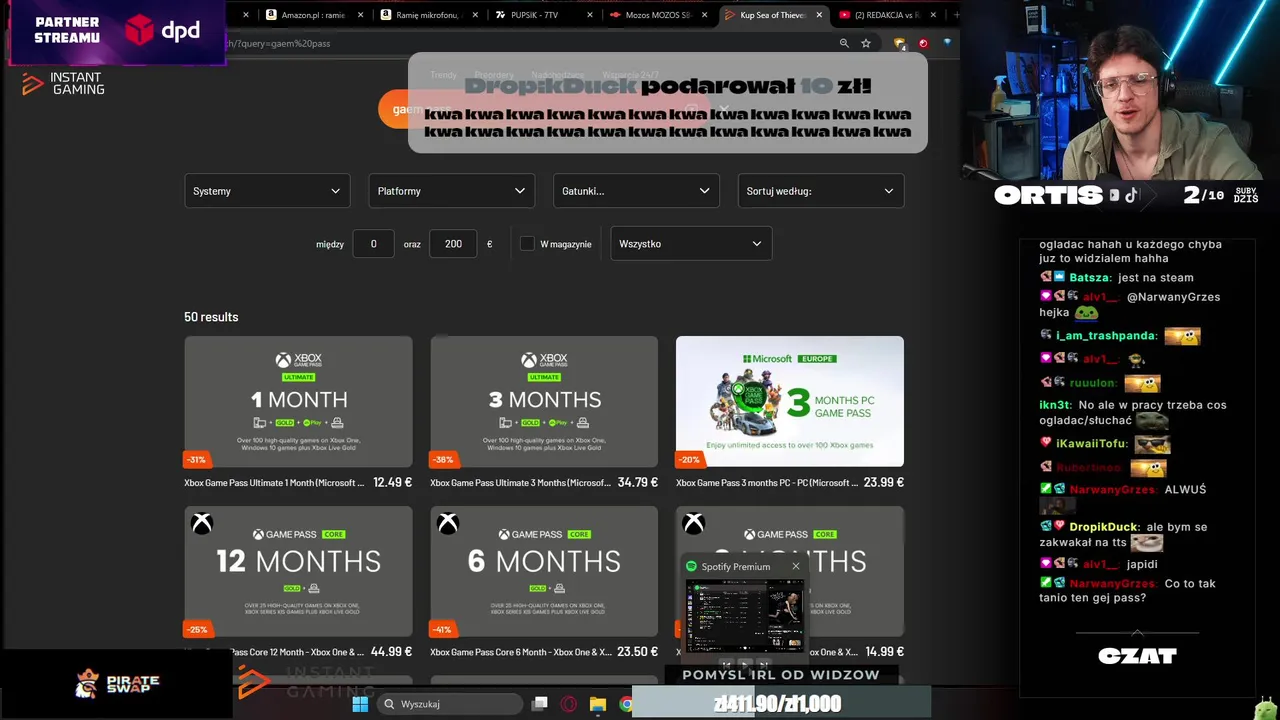This screenshot has height=720, width=1280.
Task: Click the iKawaiiTofu username in chat
Action: coord(1092,443)
